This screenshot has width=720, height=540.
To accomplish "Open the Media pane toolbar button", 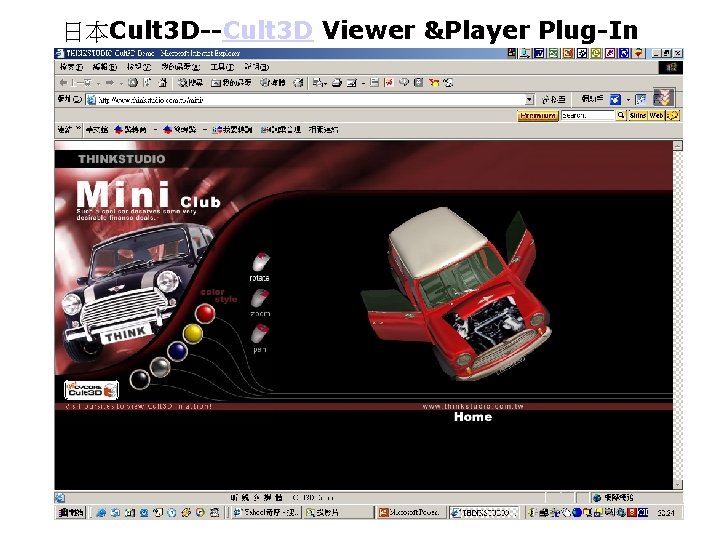I will click(x=272, y=83).
